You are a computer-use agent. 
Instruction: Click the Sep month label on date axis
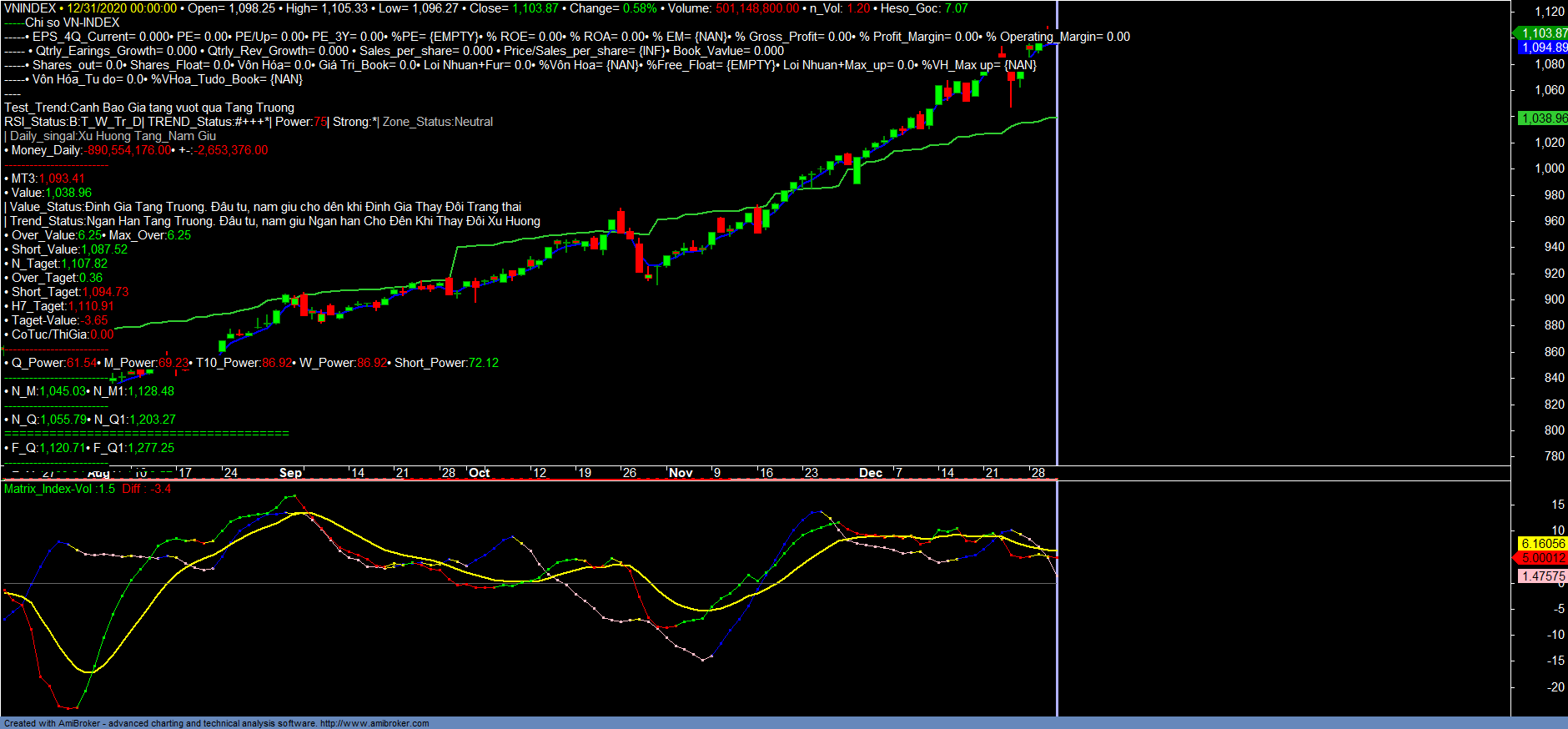click(290, 473)
